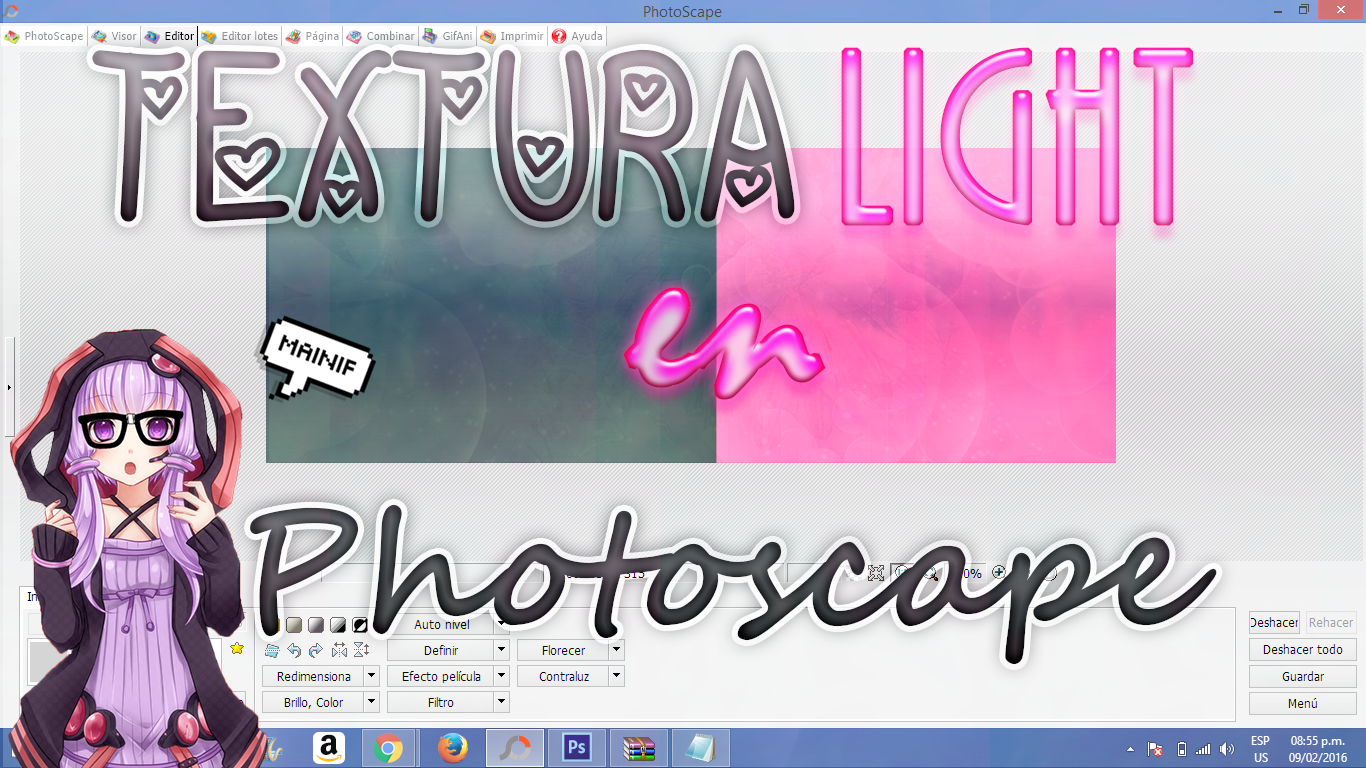Switch to the GifAni tab
The height and width of the screenshot is (768, 1366).
tap(447, 36)
